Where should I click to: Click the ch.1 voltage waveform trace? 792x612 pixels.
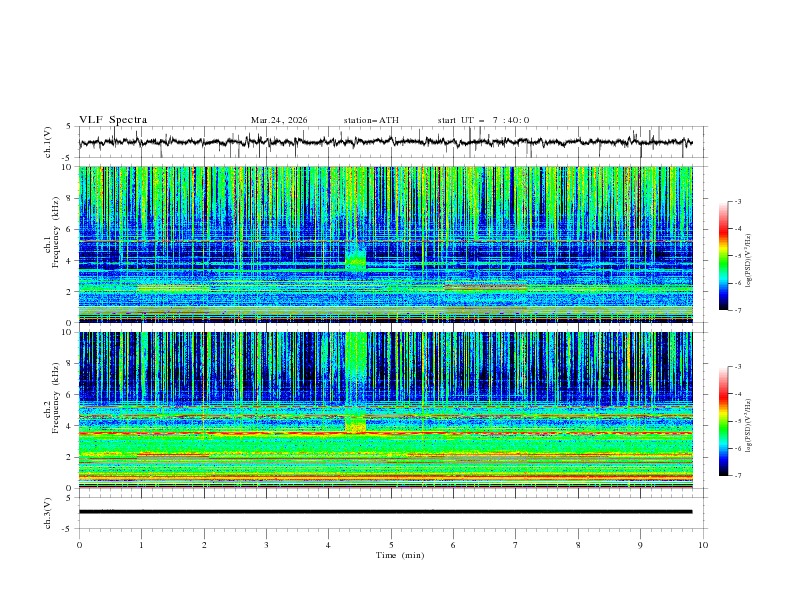tap(385, 142)
